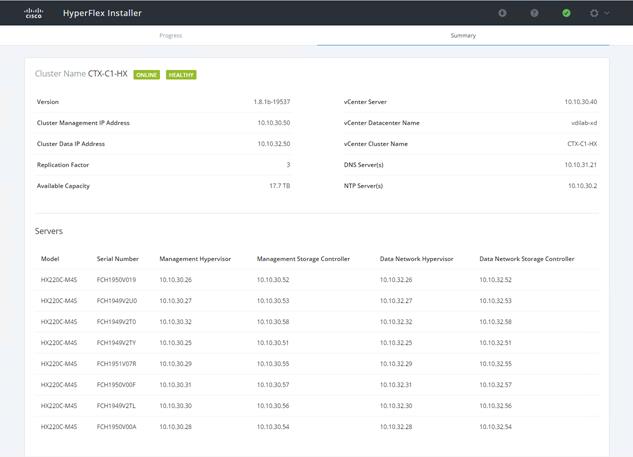Click the ONLINE status badge
This screenshot has width=633, height=457.
pos(147,75)
